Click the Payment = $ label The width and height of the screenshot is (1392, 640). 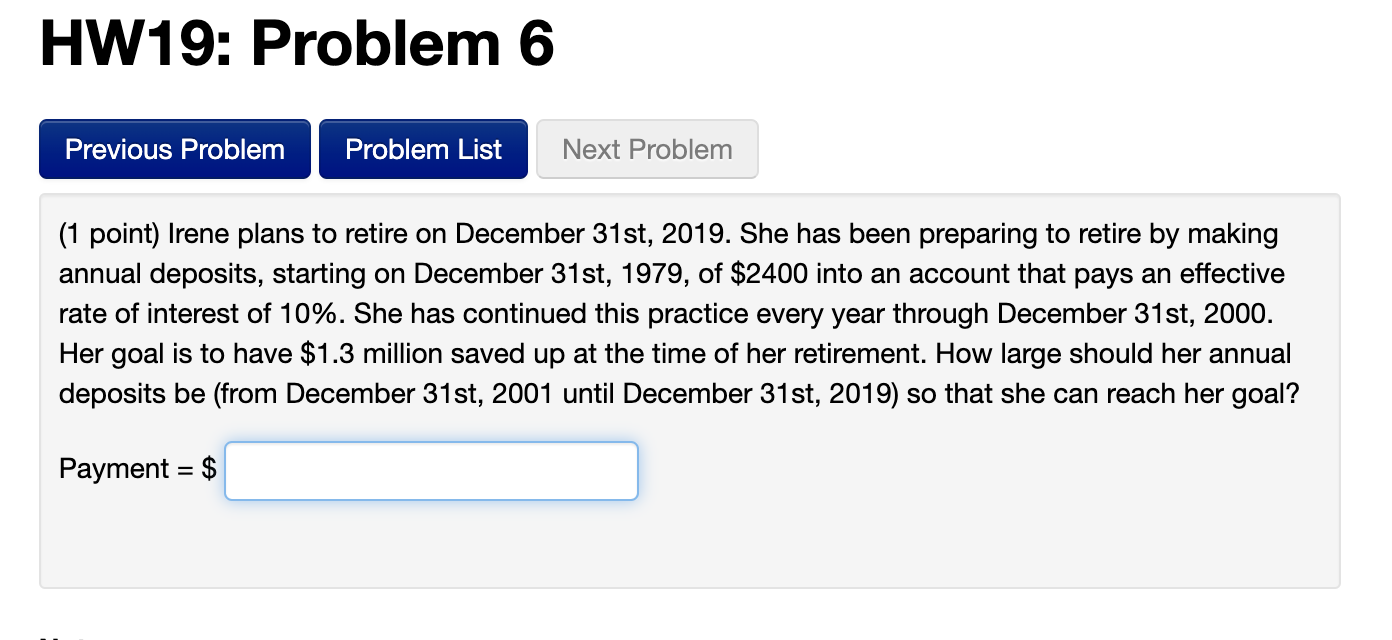(x=135, y=469)
